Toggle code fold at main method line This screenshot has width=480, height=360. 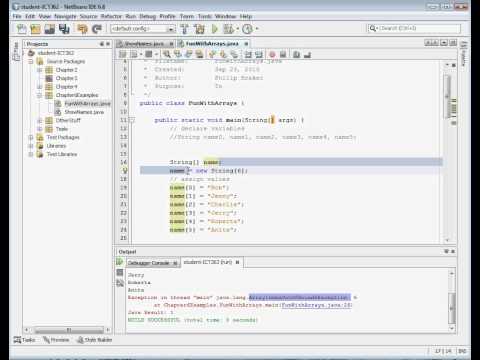coord(132,120)
